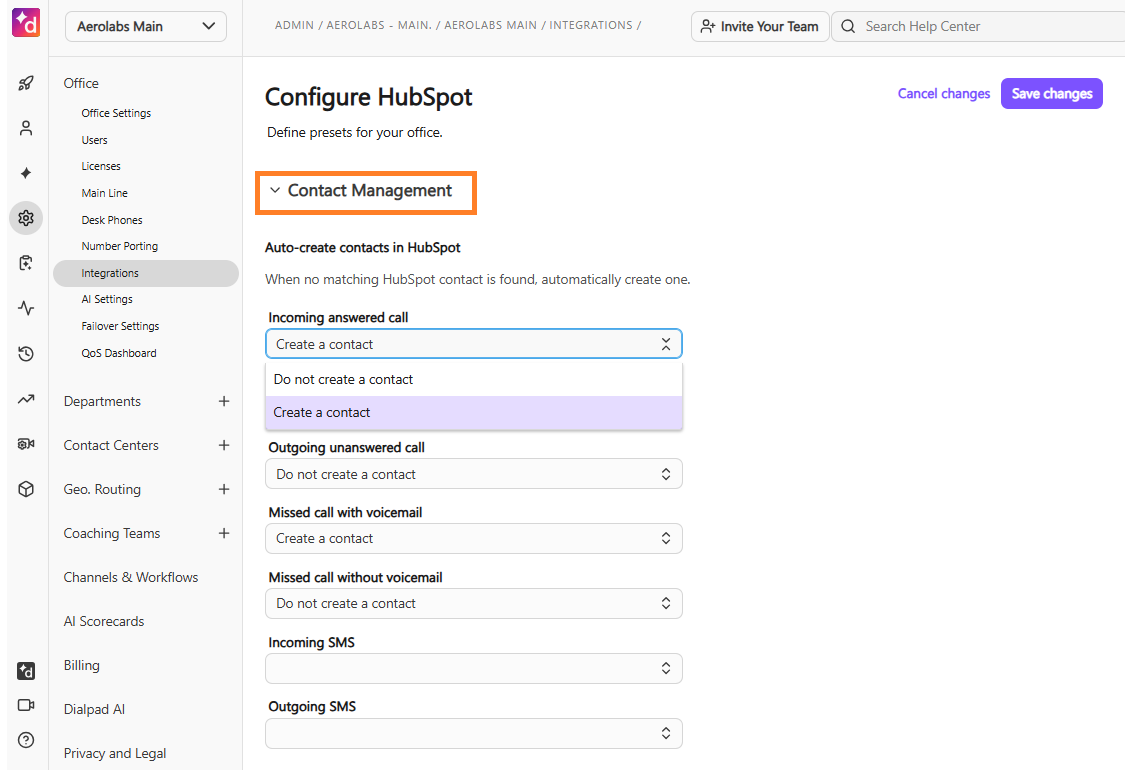Open Billing section

pos(82,665)
